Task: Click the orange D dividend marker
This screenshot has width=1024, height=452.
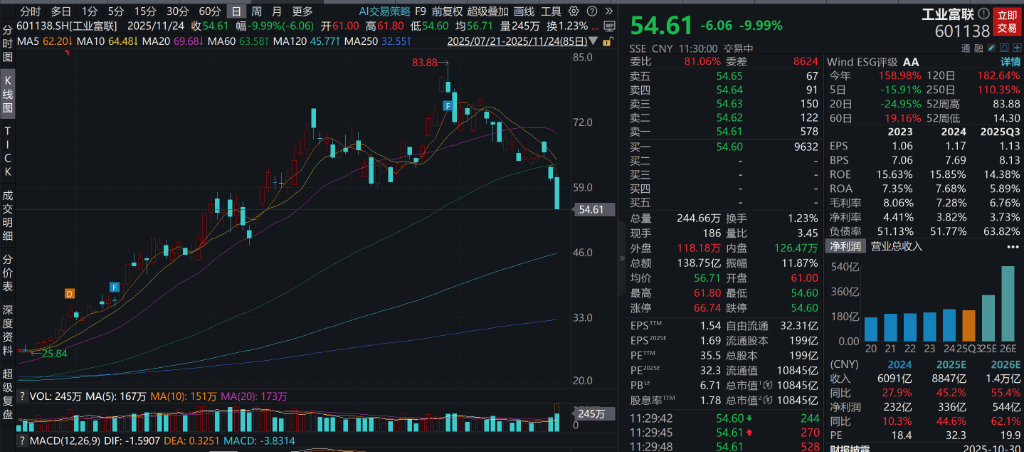Action: 69,293
